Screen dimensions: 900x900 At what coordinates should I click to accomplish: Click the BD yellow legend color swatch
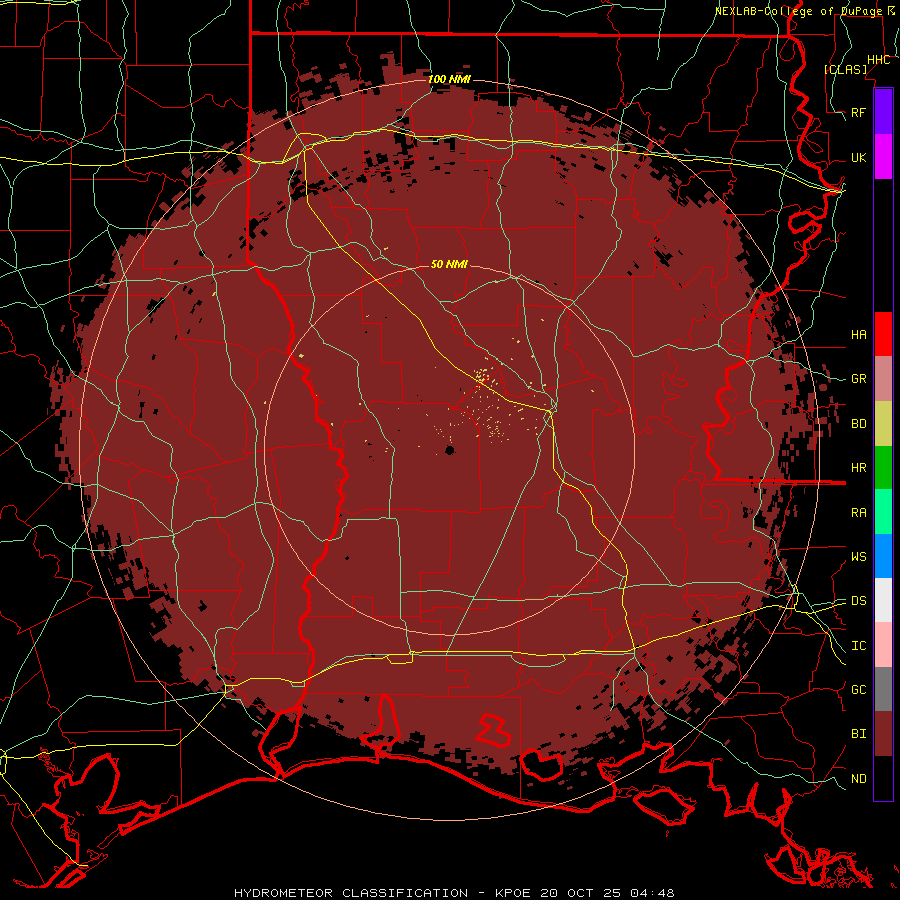[883, 424]
